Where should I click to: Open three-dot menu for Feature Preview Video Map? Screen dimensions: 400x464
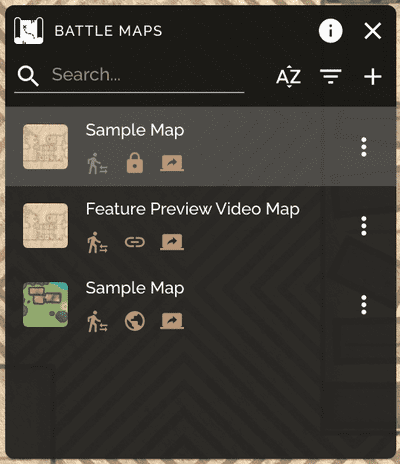coord(364,226)
